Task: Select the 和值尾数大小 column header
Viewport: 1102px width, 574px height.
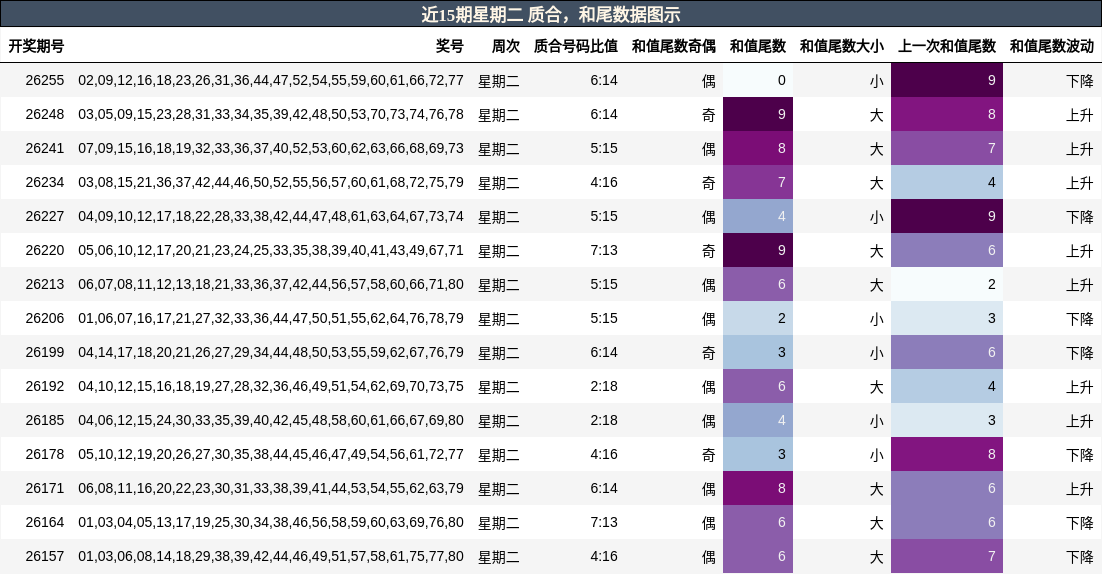Action: point(842,46)
